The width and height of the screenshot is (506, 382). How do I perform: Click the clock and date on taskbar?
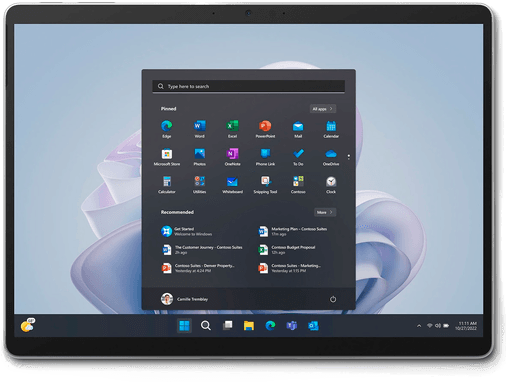[x=466, y=326]
